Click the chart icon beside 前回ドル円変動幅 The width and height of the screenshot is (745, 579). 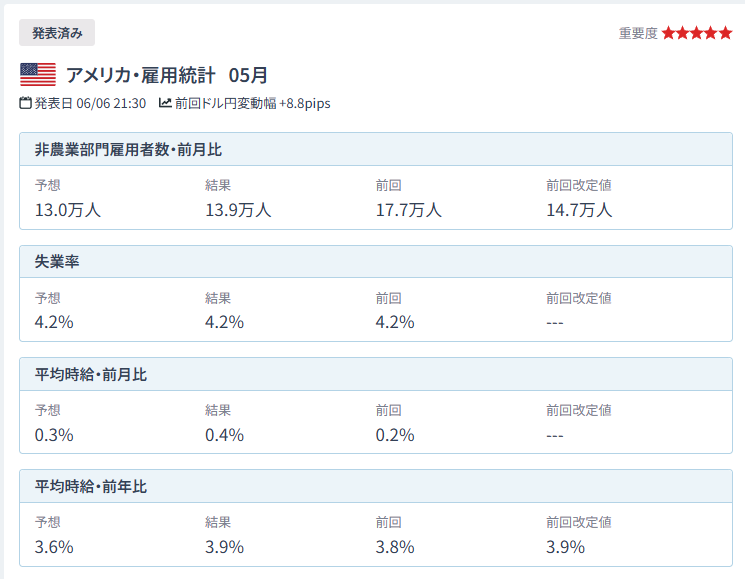point(165,103)
